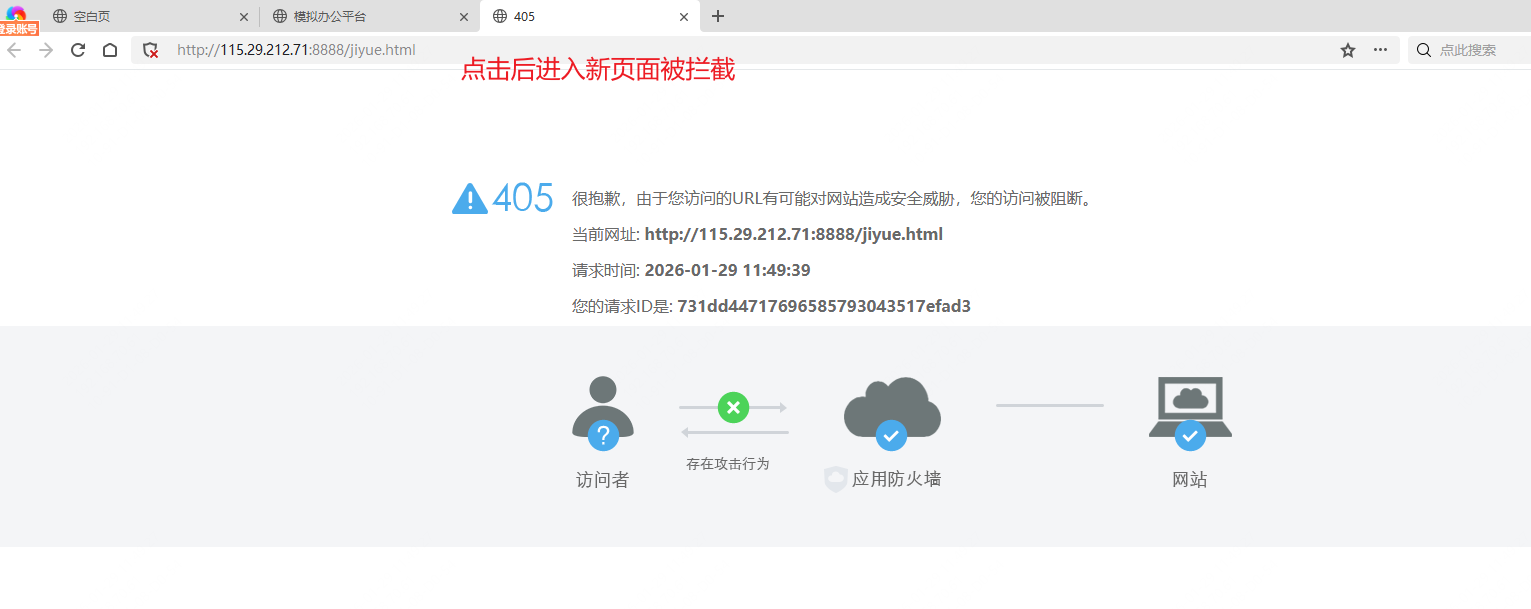
Task: Select the 405 tab
Action: pyautogui.click(x=590, y=17)
